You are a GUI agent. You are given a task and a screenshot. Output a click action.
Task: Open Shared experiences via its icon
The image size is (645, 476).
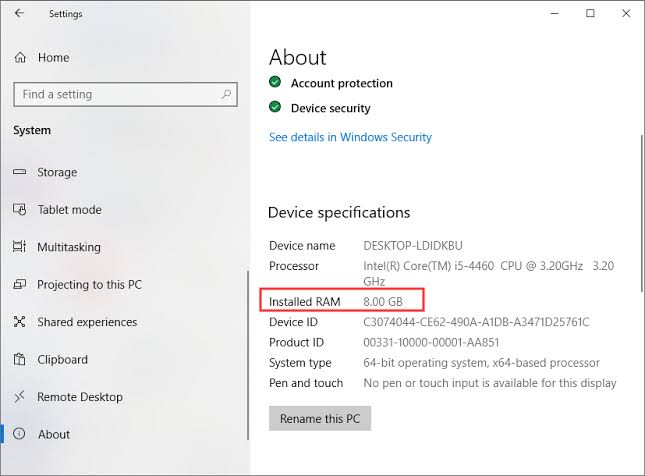click(x=19, y=322)
